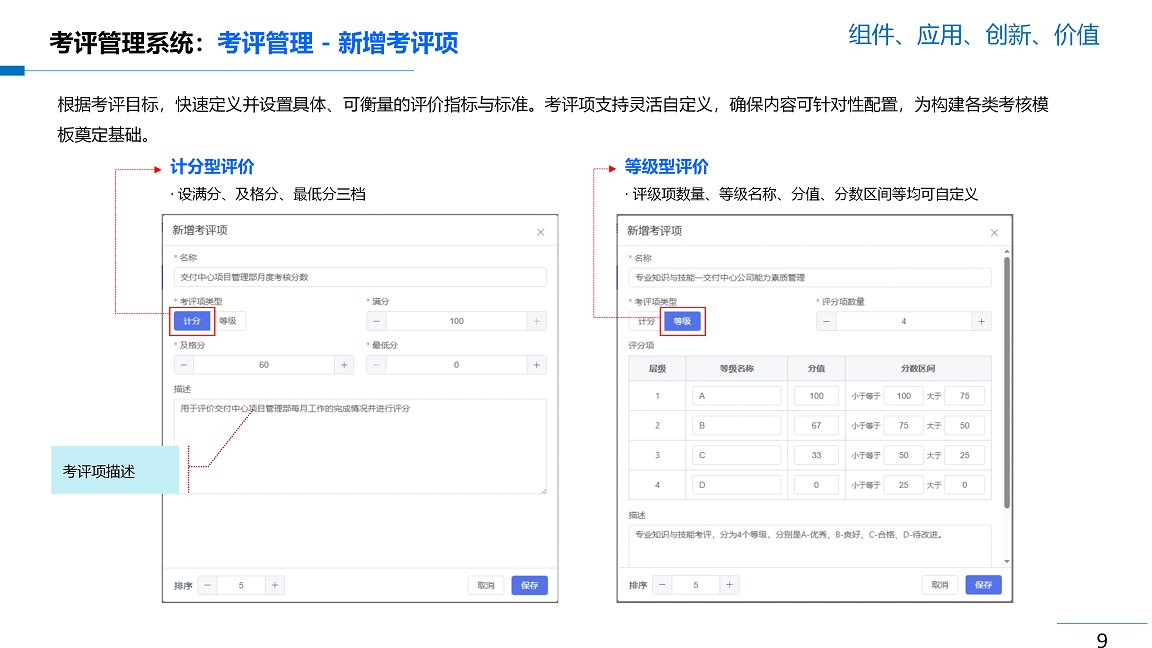Click the name field containing 交付中心项目管理部月度考核分数

[x=360, y=277]
